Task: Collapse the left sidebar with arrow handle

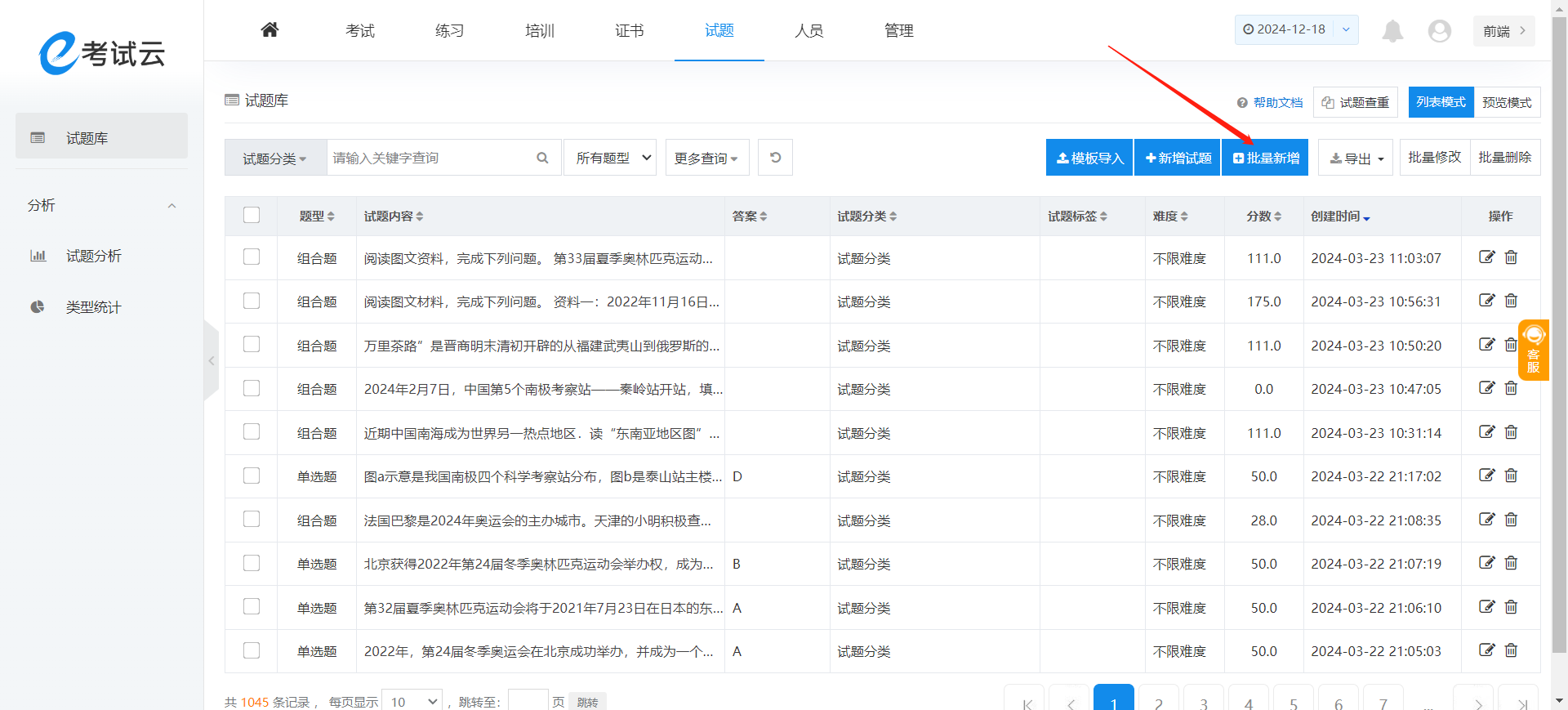Action: (x=212, y=360)
